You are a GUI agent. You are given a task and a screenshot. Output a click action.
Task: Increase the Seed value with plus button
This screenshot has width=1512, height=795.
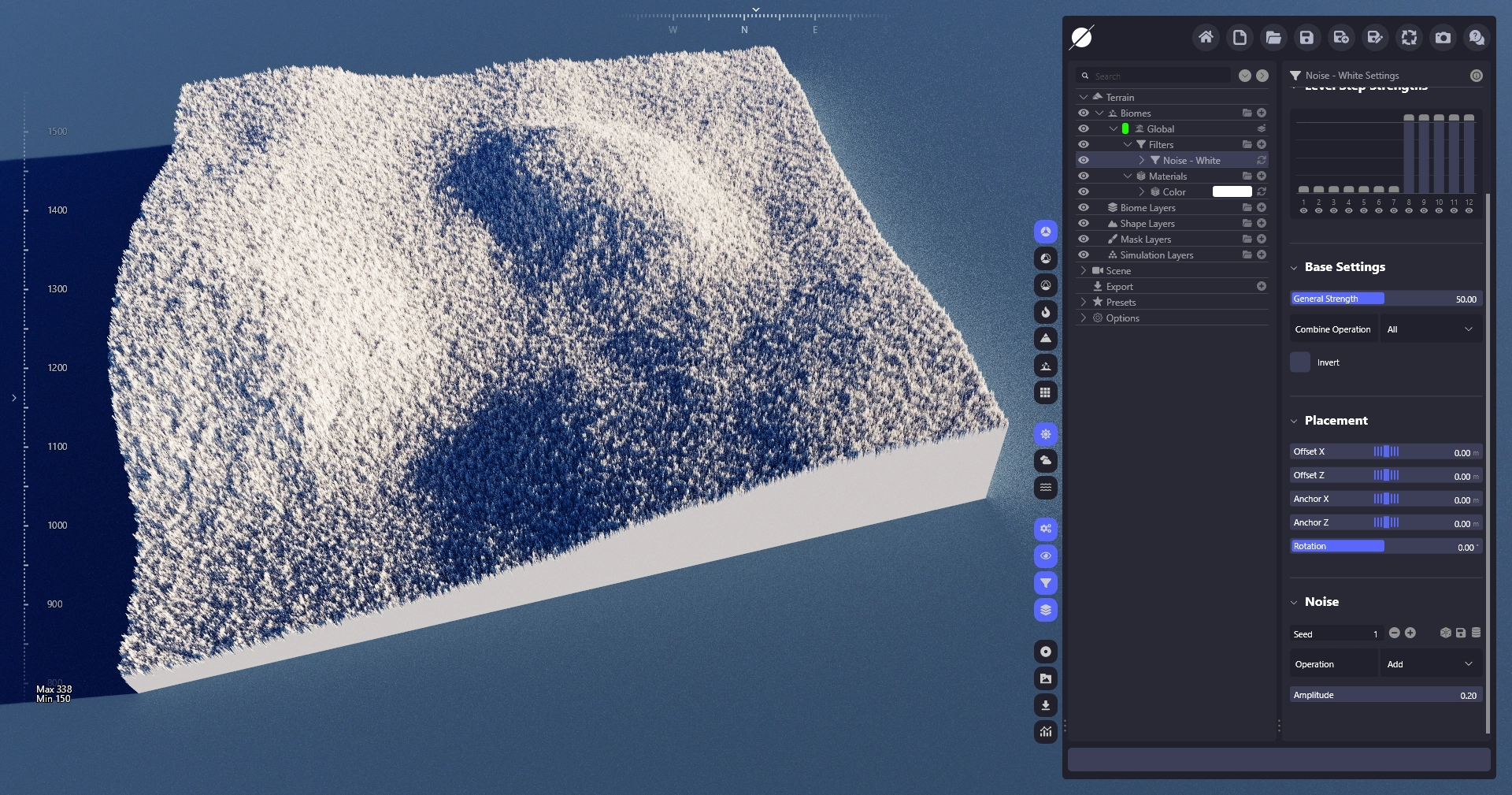[x=1410, y=633]
